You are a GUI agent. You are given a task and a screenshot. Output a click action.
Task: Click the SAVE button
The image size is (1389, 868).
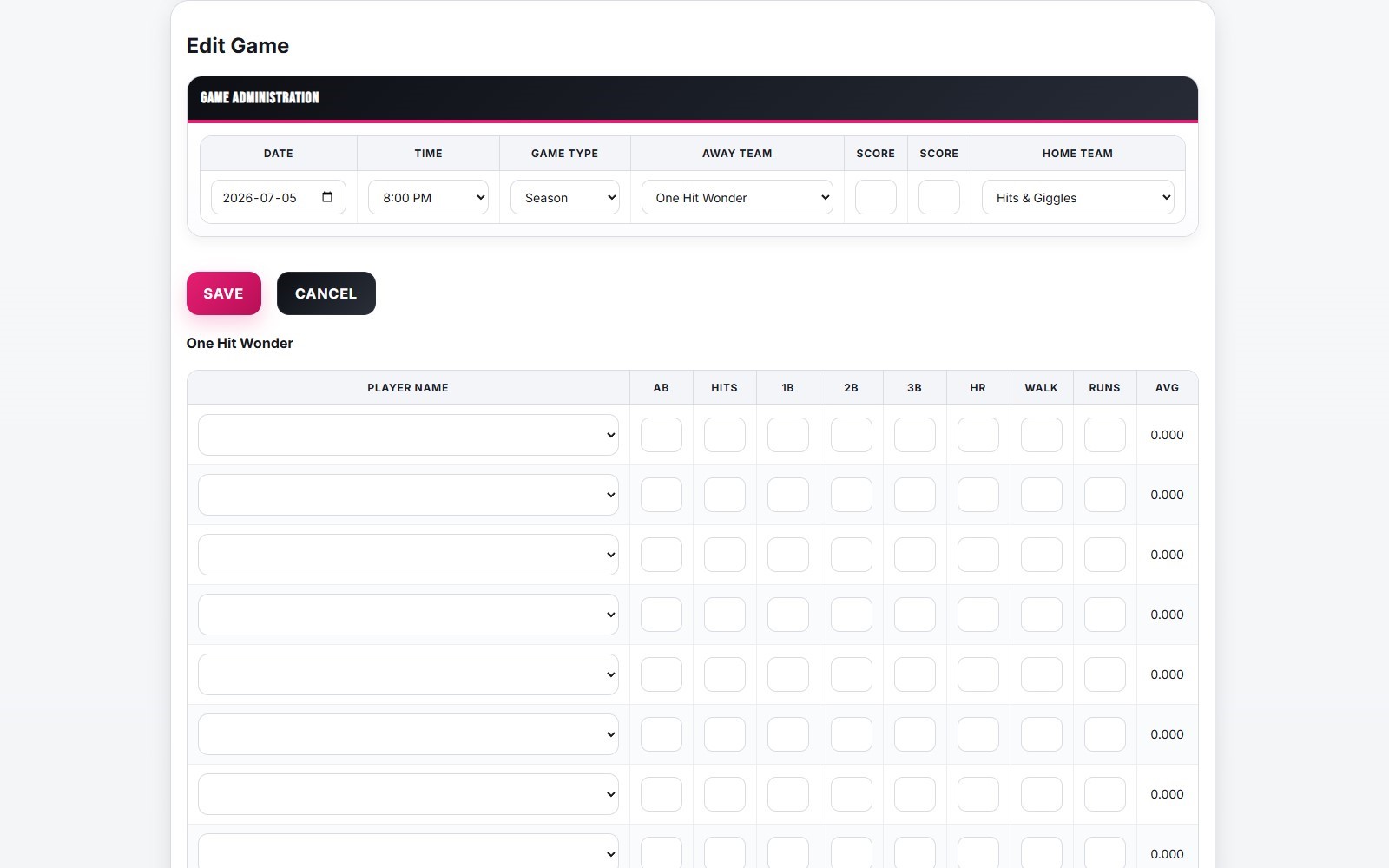point(224,293)
